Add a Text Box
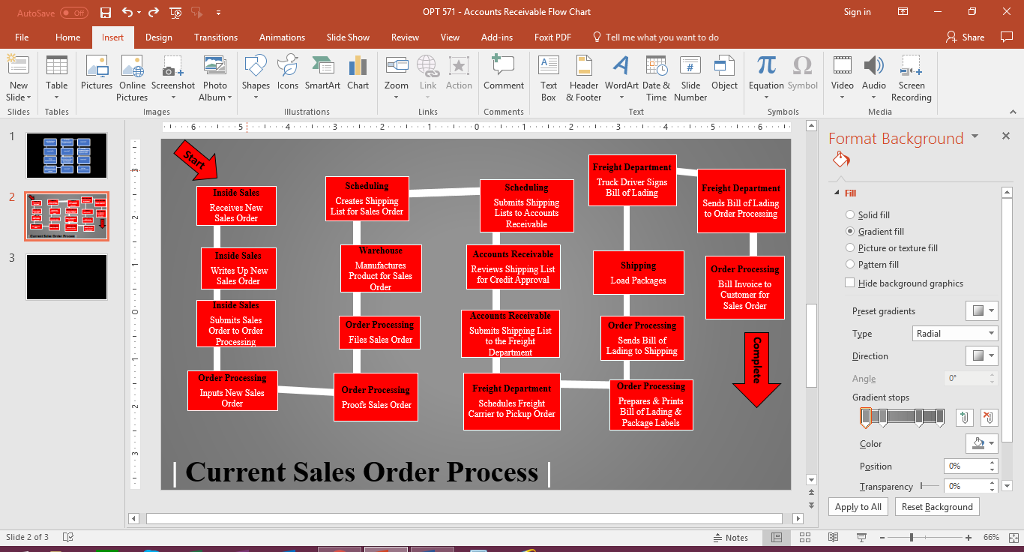This screenshot has height=552, width=1024. [548, 75]
